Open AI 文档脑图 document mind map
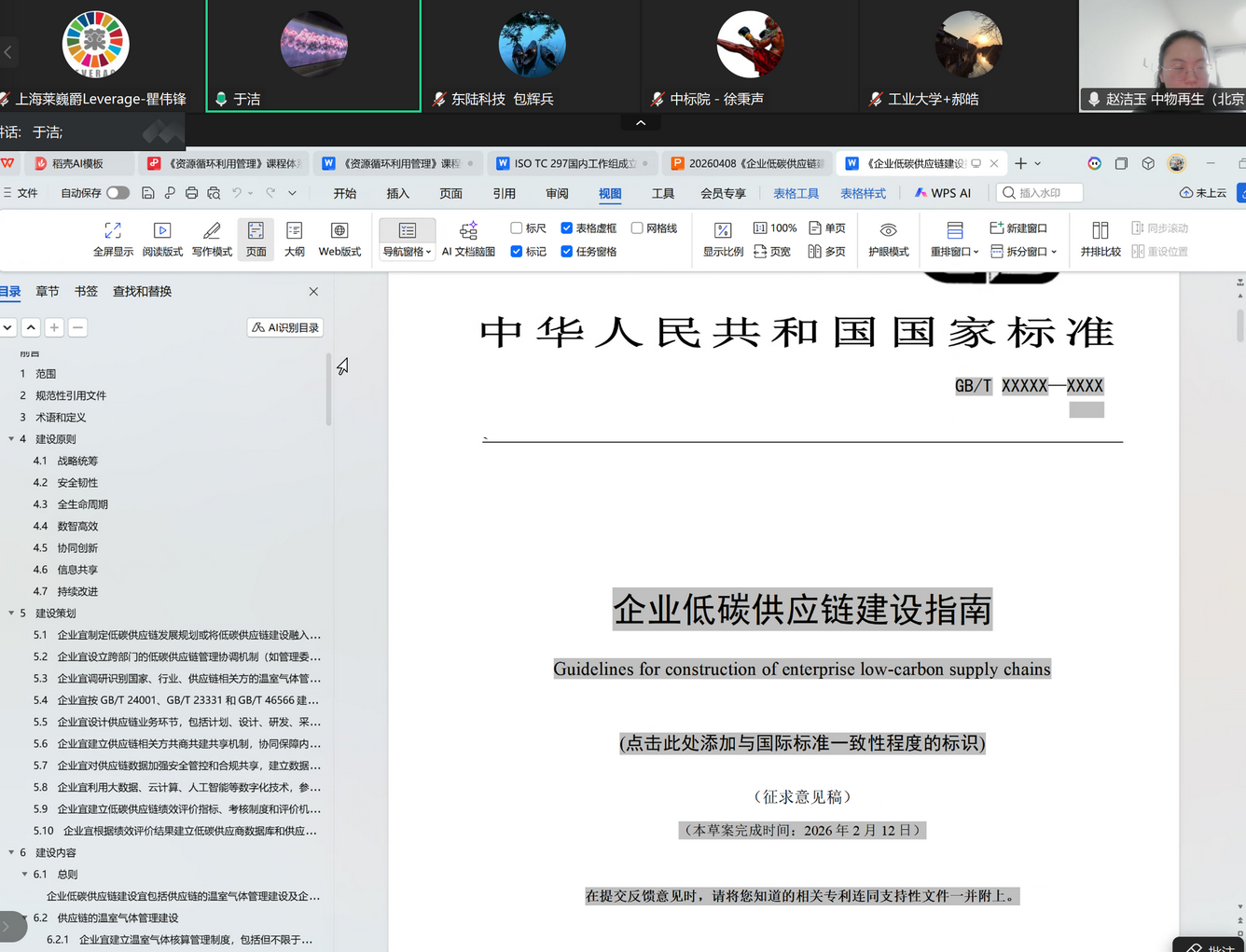The height and width of the screenshot is (952, 1246). pyautogui.click(x=468, y=239)
